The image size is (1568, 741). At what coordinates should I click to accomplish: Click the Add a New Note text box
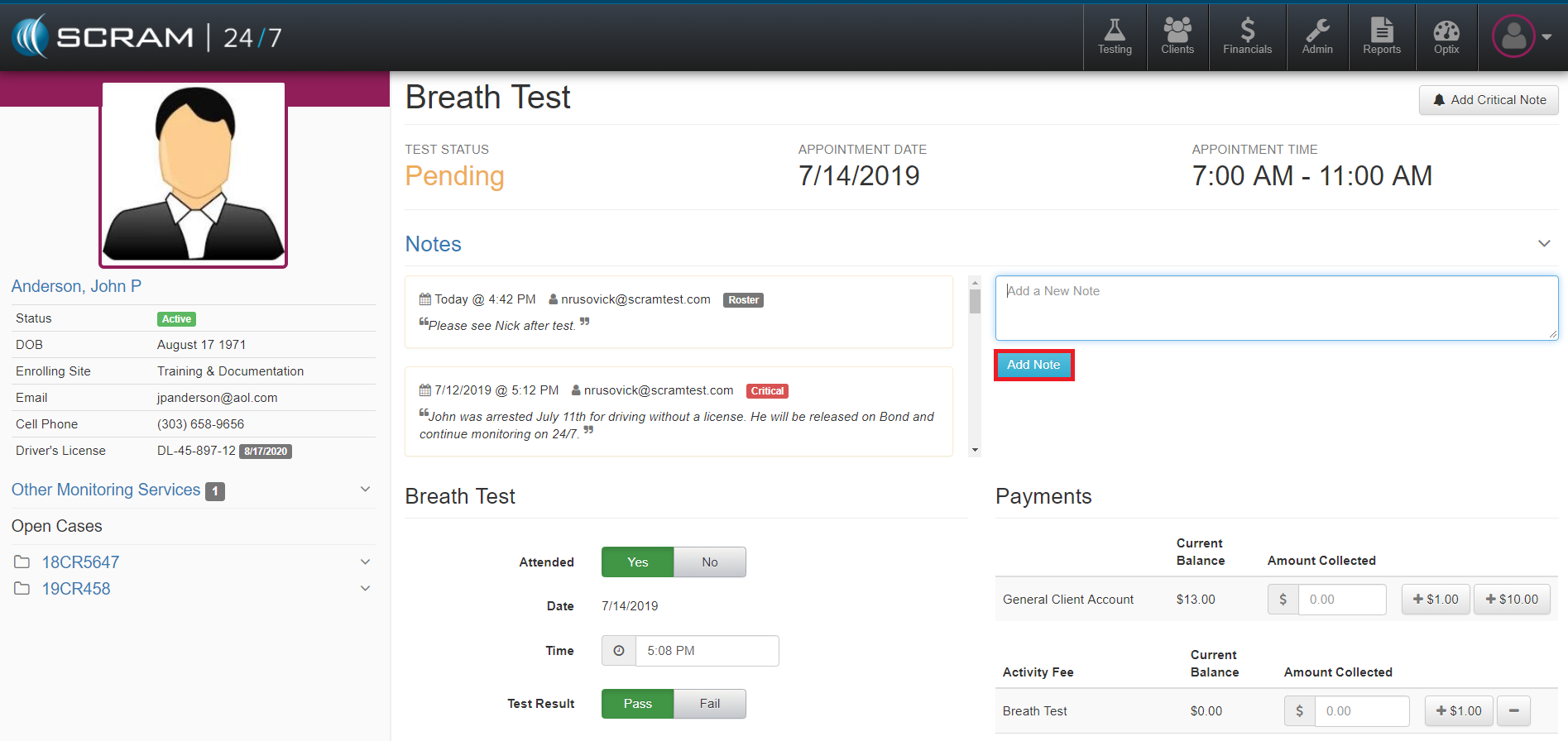point(1276,308)
